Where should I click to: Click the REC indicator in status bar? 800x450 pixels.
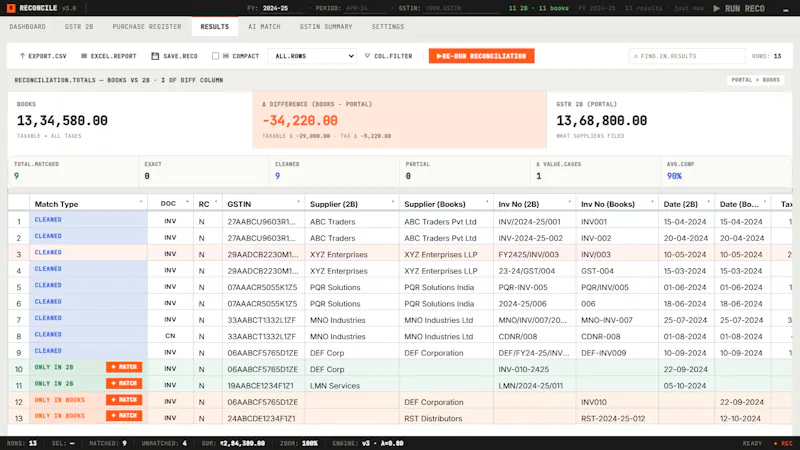click(x=783, y=443)
